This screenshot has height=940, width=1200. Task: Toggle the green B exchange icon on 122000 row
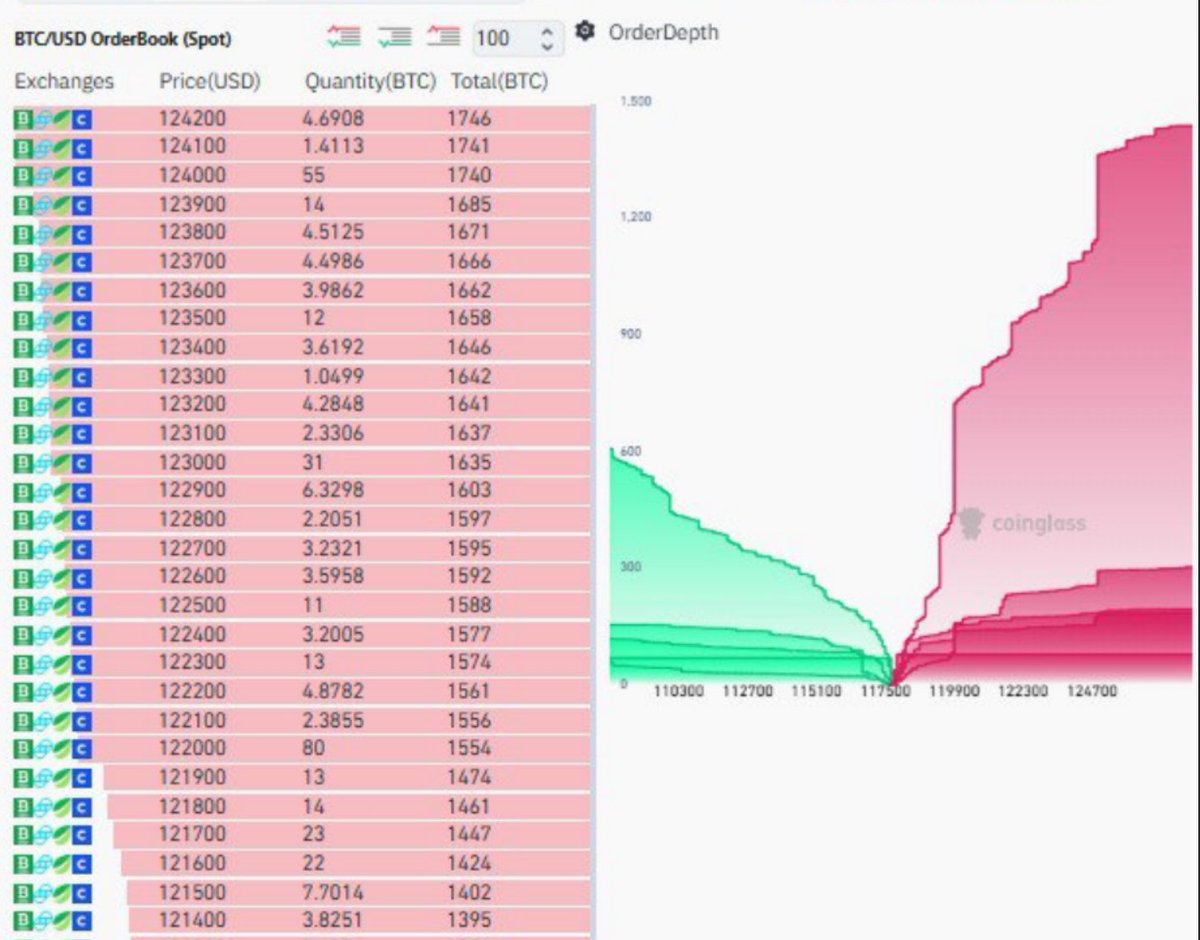pos(20,748)
